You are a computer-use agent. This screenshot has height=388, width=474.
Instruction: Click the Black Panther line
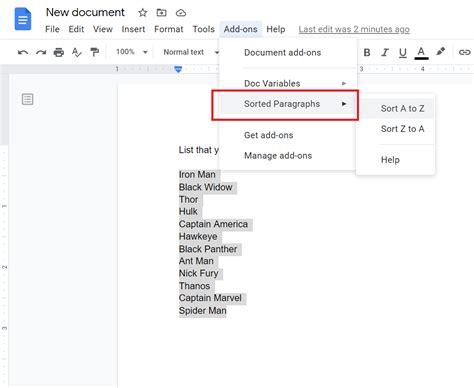pyautogui.click(x=208, y=249)
